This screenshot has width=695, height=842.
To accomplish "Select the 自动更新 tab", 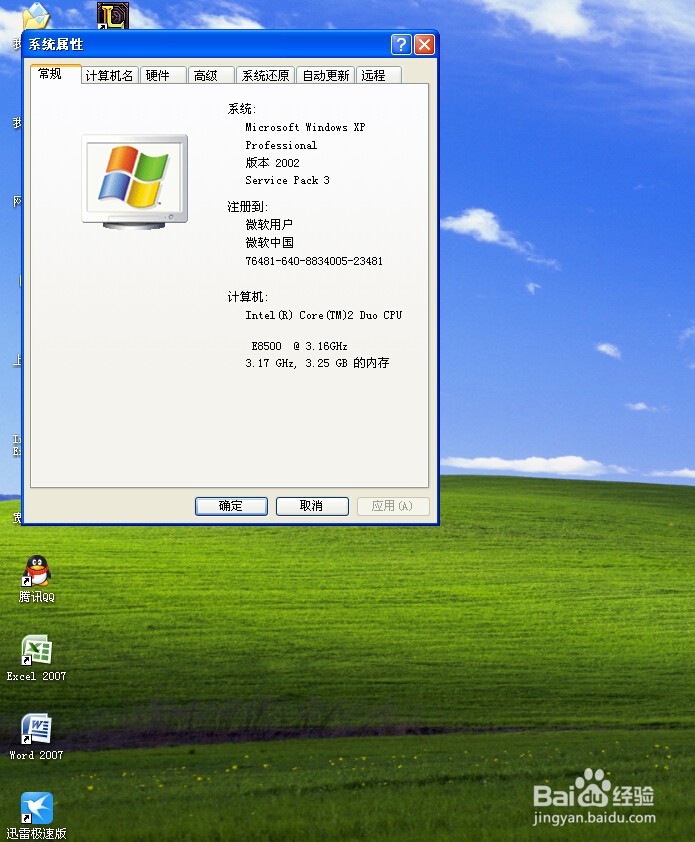I will [x=325, y=76].
